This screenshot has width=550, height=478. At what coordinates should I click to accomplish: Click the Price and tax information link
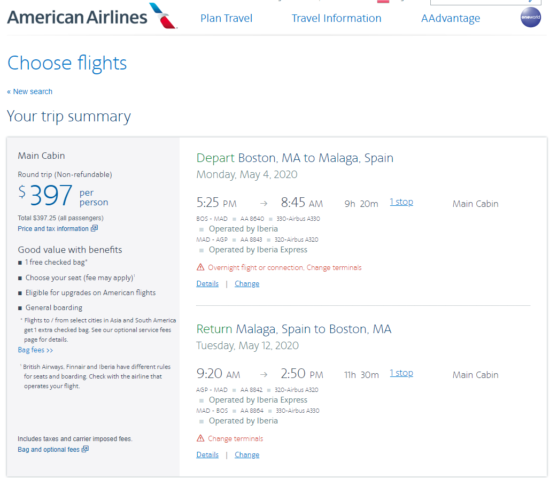click(x=53, y=229)
